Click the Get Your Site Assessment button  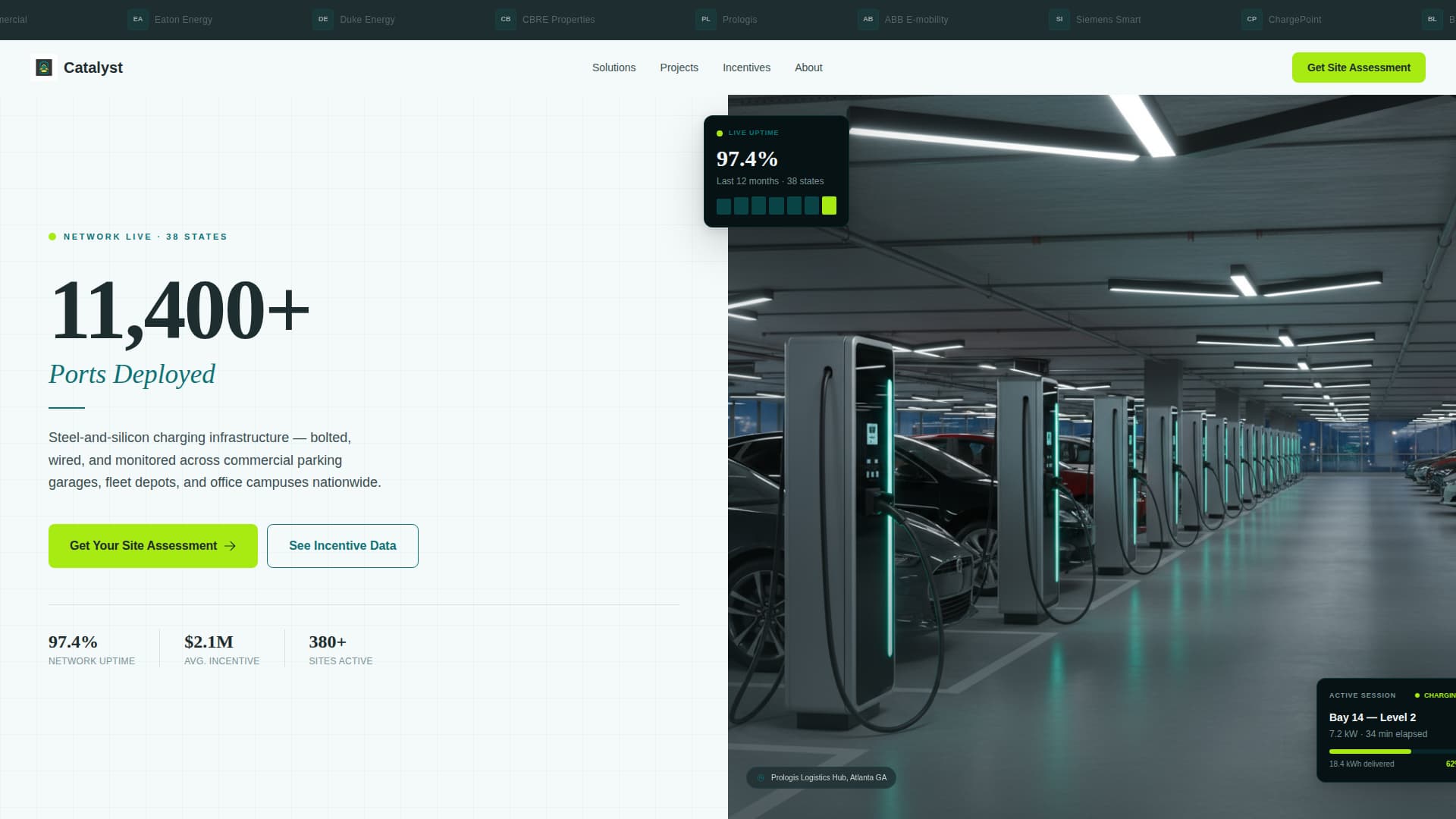tap(153, 546)
